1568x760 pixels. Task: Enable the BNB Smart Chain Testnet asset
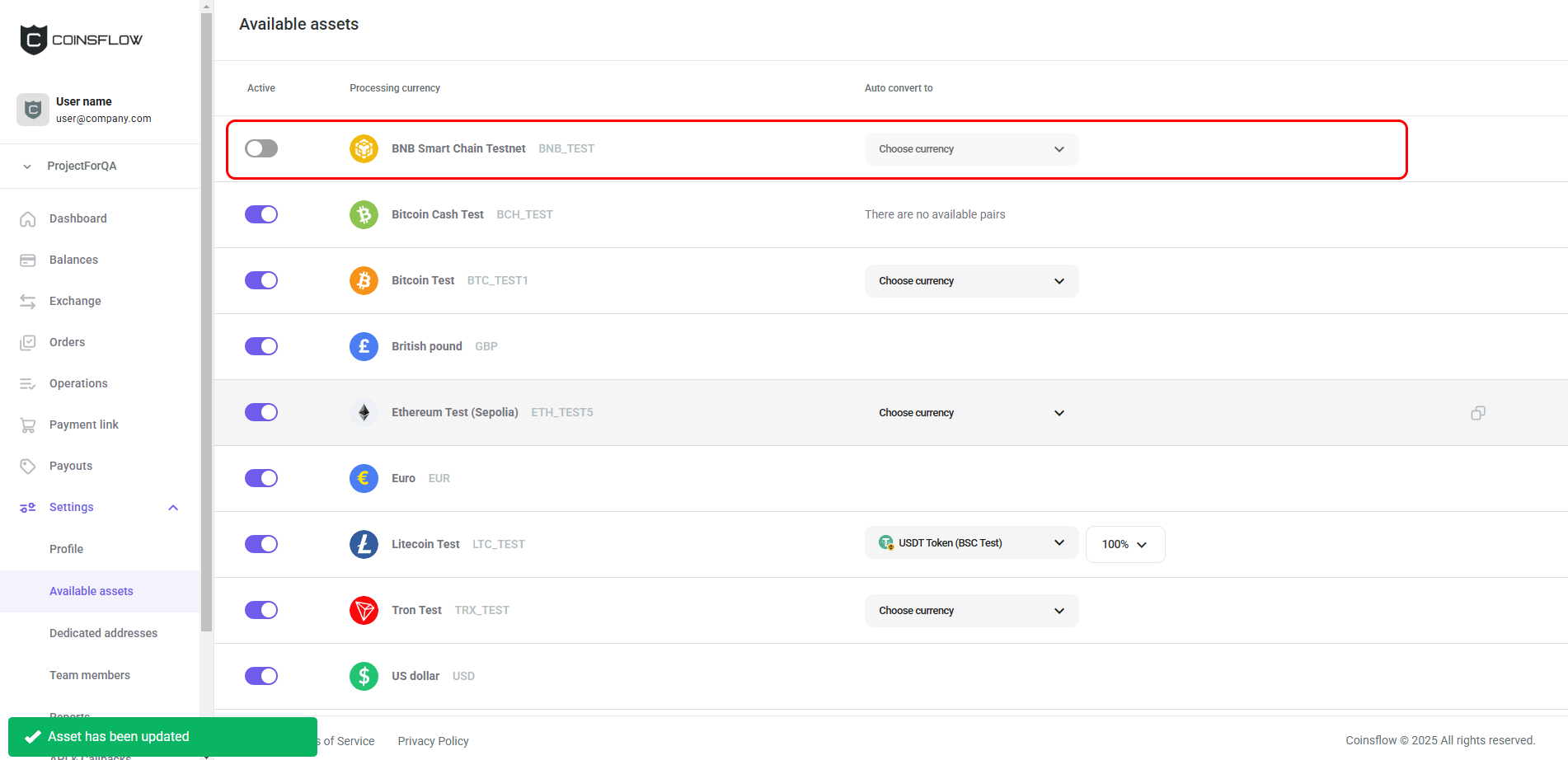pyautogui.click(x=261, y=148)
